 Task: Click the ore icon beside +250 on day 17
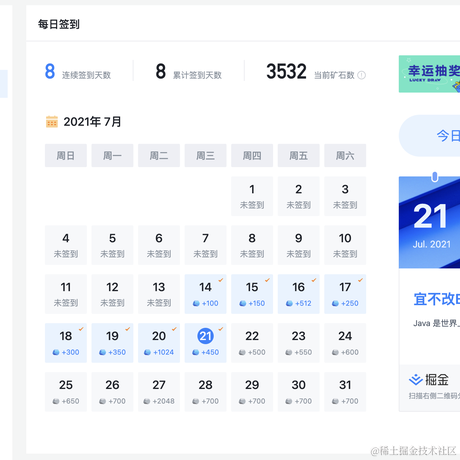tap(335, 303)
